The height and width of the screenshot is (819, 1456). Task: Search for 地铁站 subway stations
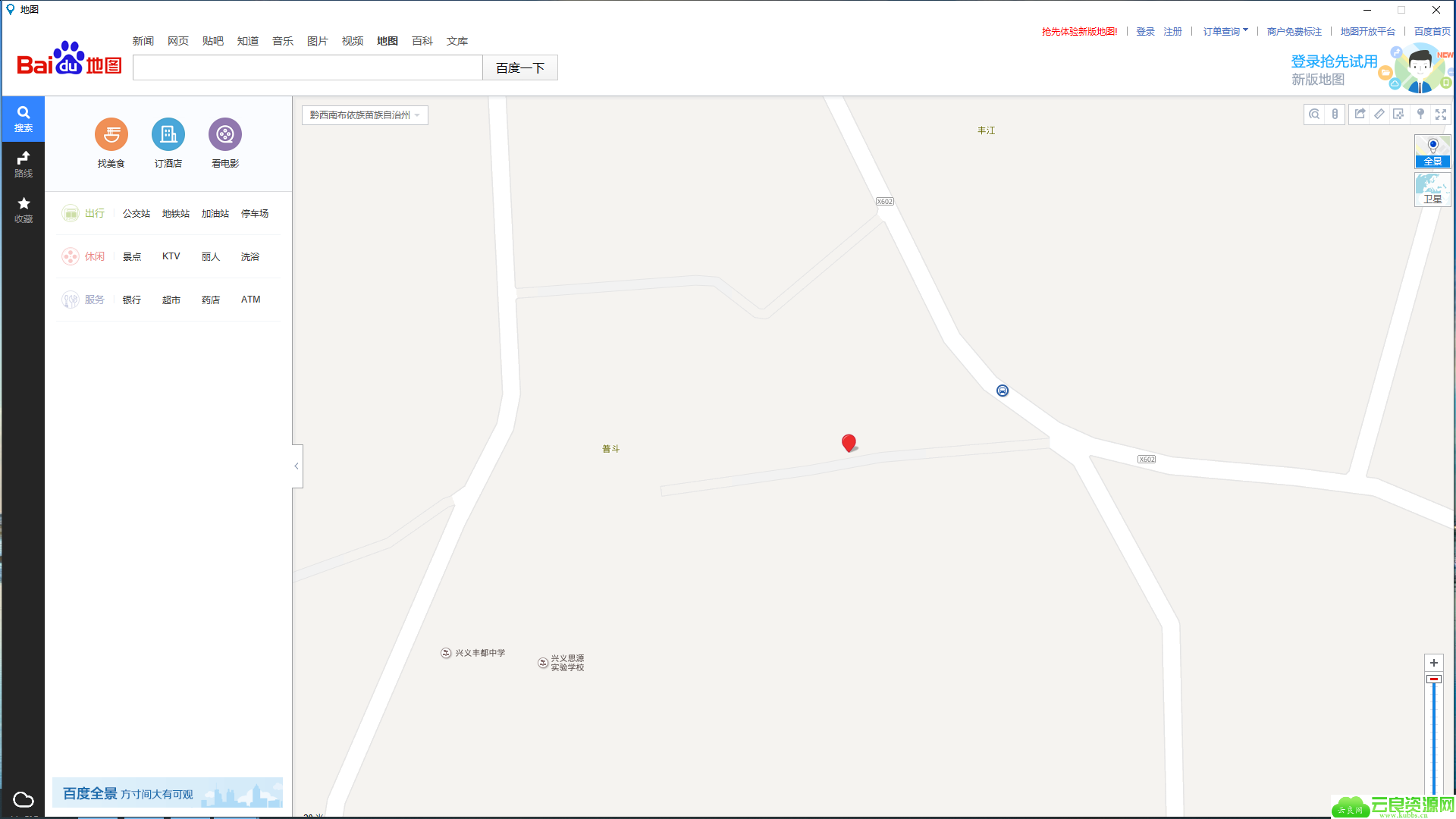click(x=176, y=214)
